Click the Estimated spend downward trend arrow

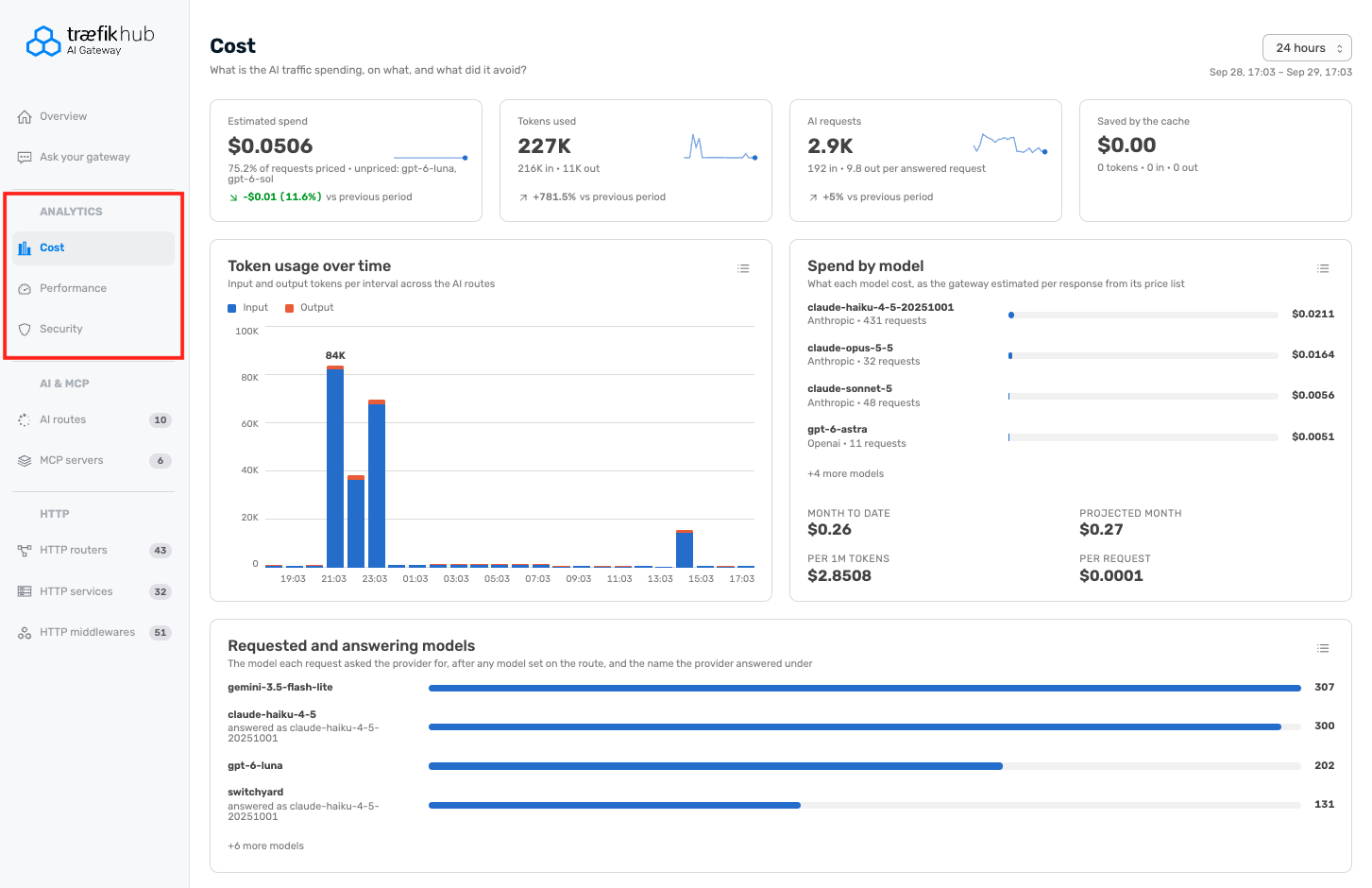tap(233, 197)
